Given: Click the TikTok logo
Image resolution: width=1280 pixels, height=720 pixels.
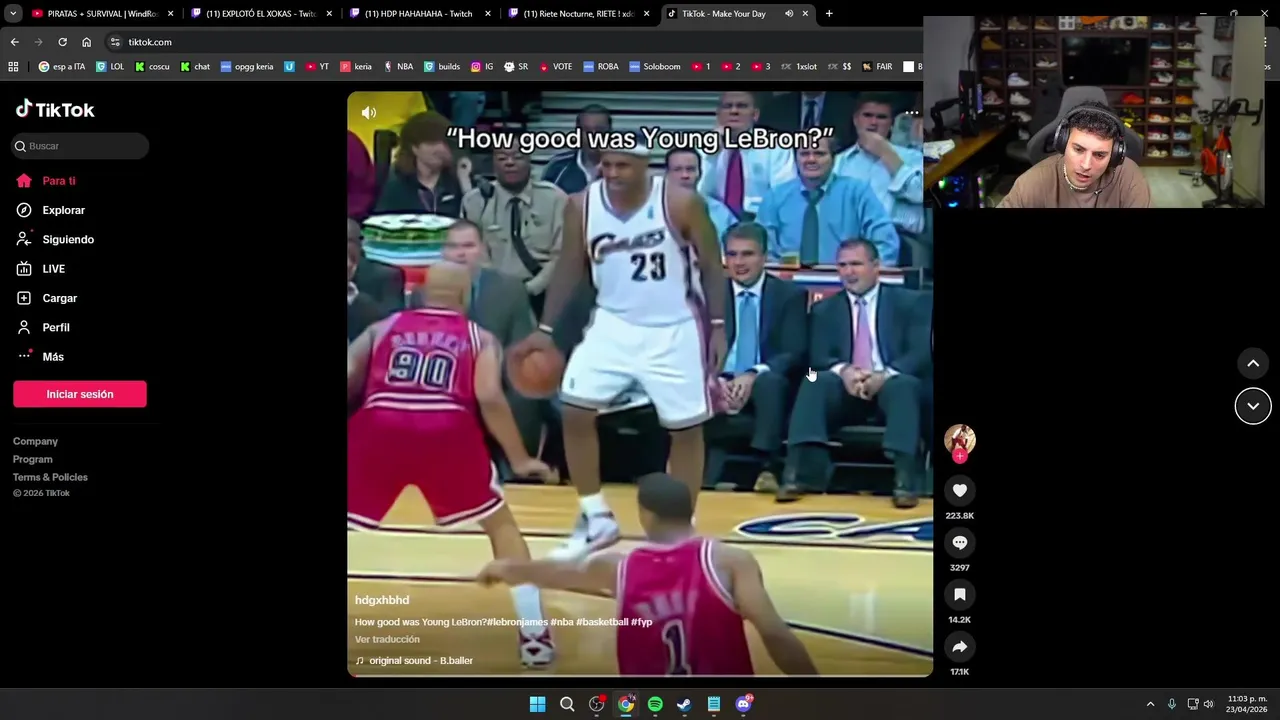Looking at the screenshot, I should click(55, 109).
